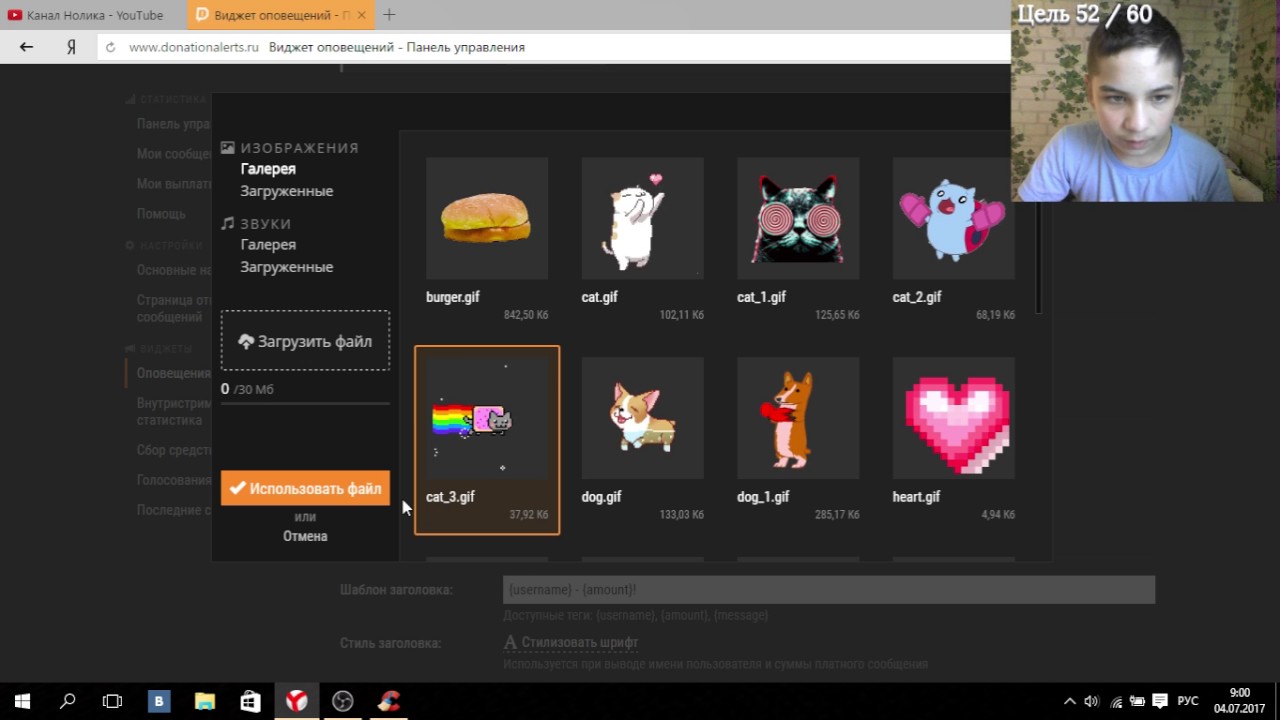Open File Explorer from the taskbar
1280x720 pixels.
205,701
